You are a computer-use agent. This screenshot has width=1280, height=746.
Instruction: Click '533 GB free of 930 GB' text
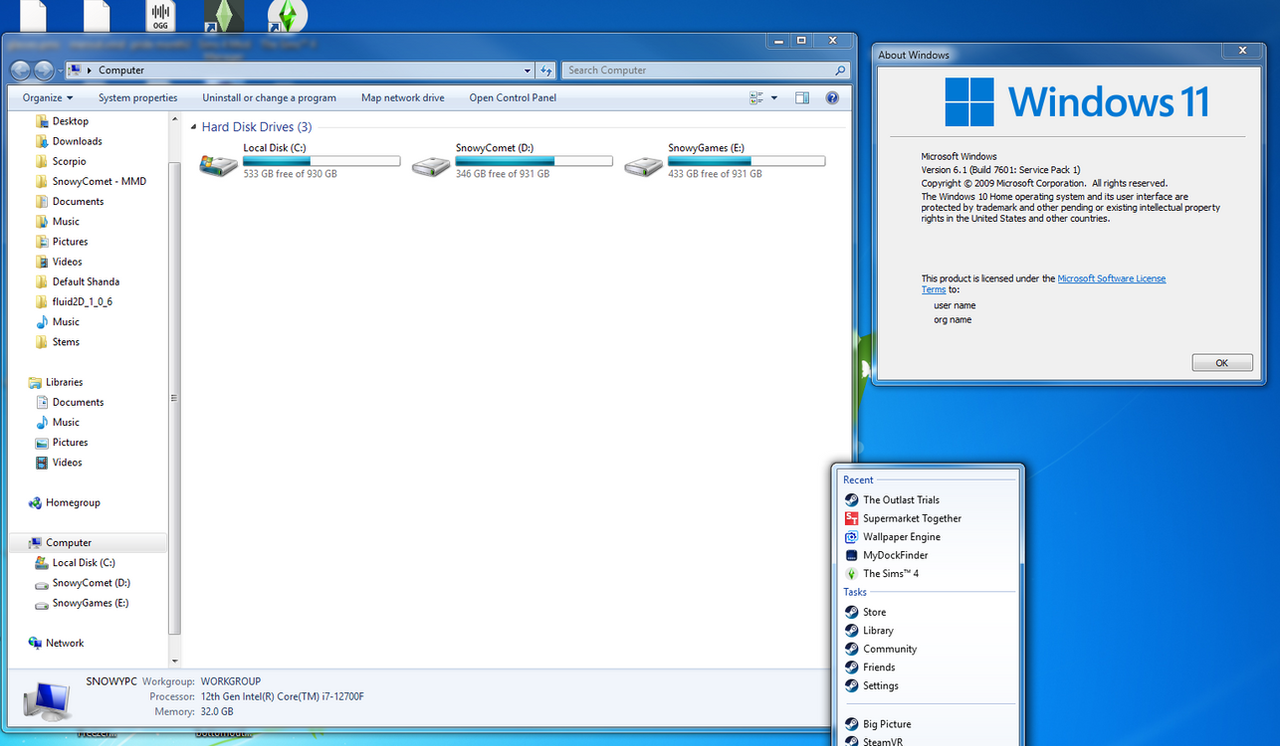pyautogui.click(x=290, y=174)
